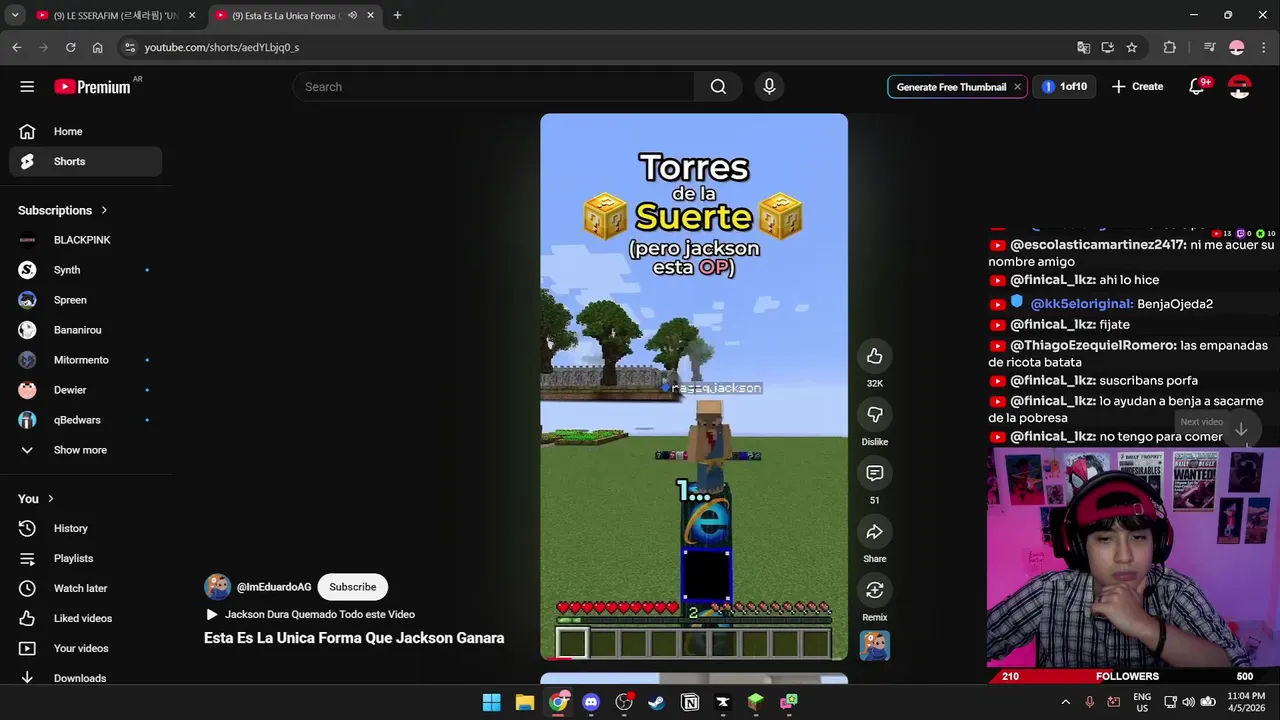This screenshot has height=720, width=1280.
Task: Open the YouTube hamburger guide menu
Action: click(27, 87)
